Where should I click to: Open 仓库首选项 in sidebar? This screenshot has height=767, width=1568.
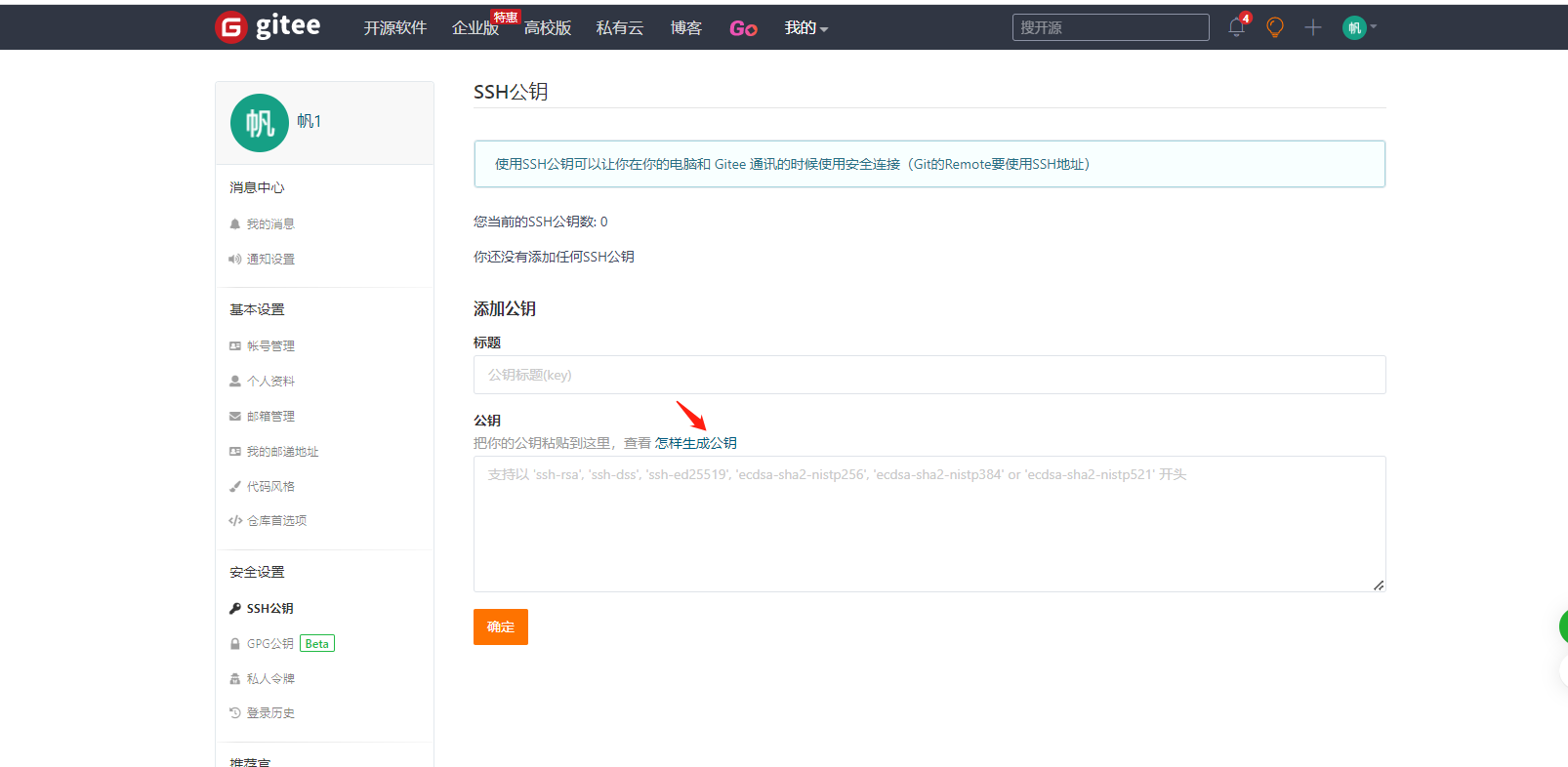pos(276,521)
